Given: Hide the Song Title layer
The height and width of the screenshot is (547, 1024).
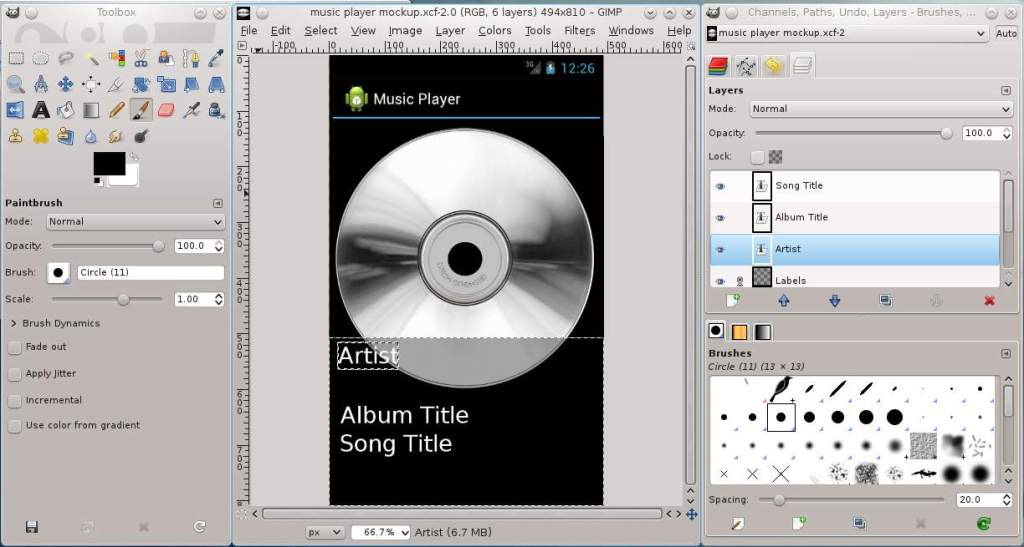Looking at the screenshot, I should (719, 186).
